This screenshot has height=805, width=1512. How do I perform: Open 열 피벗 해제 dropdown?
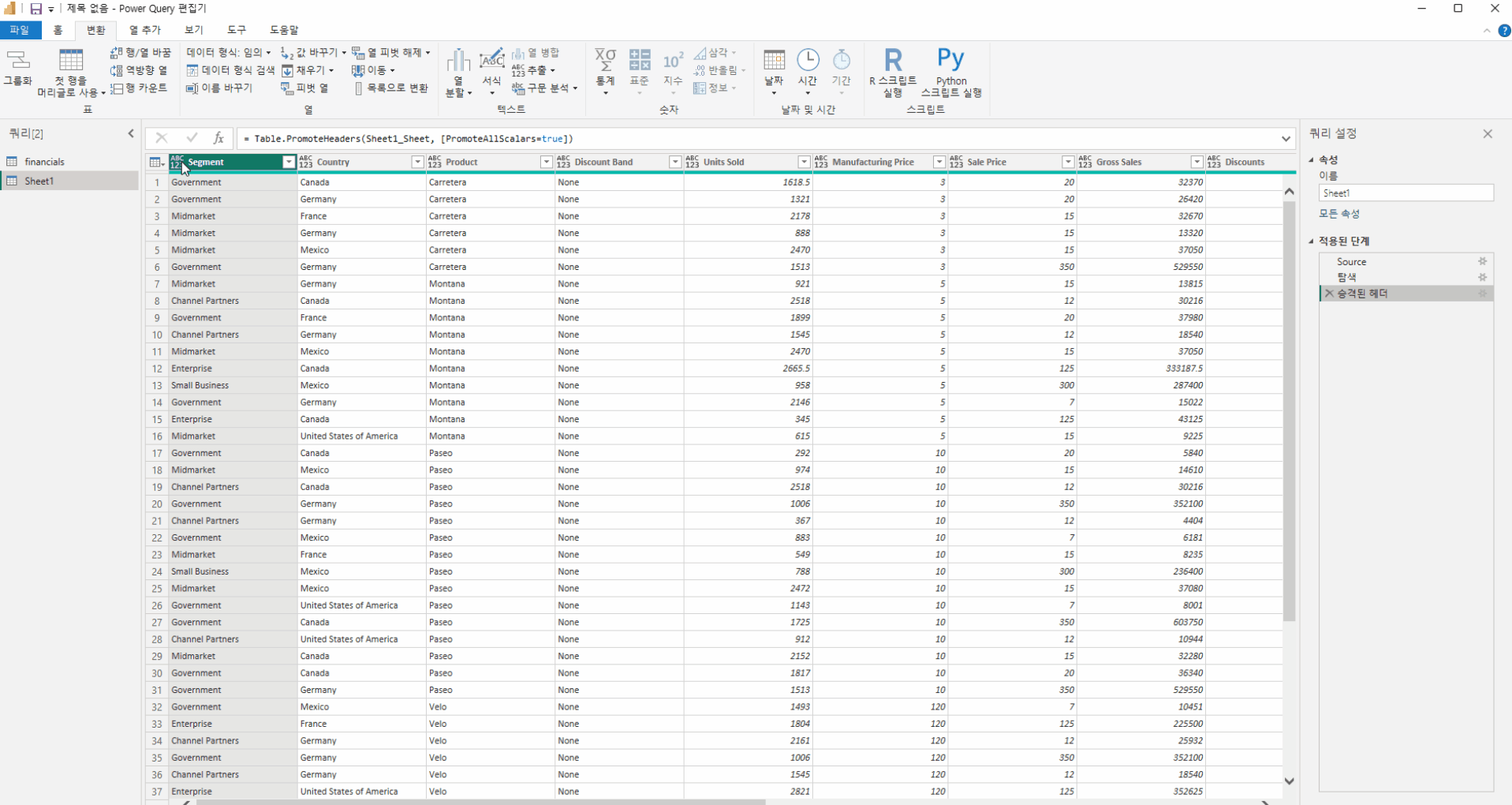(x=391, y=53)
